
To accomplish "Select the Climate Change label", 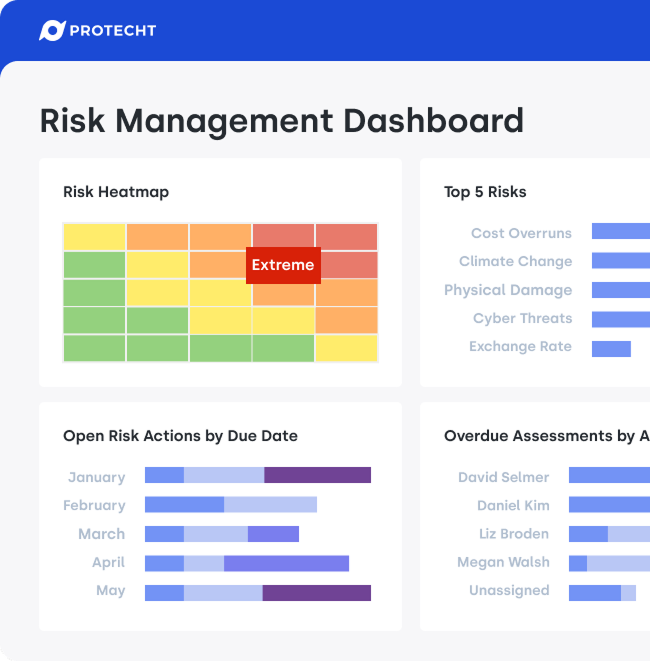I will pos(515,261).
